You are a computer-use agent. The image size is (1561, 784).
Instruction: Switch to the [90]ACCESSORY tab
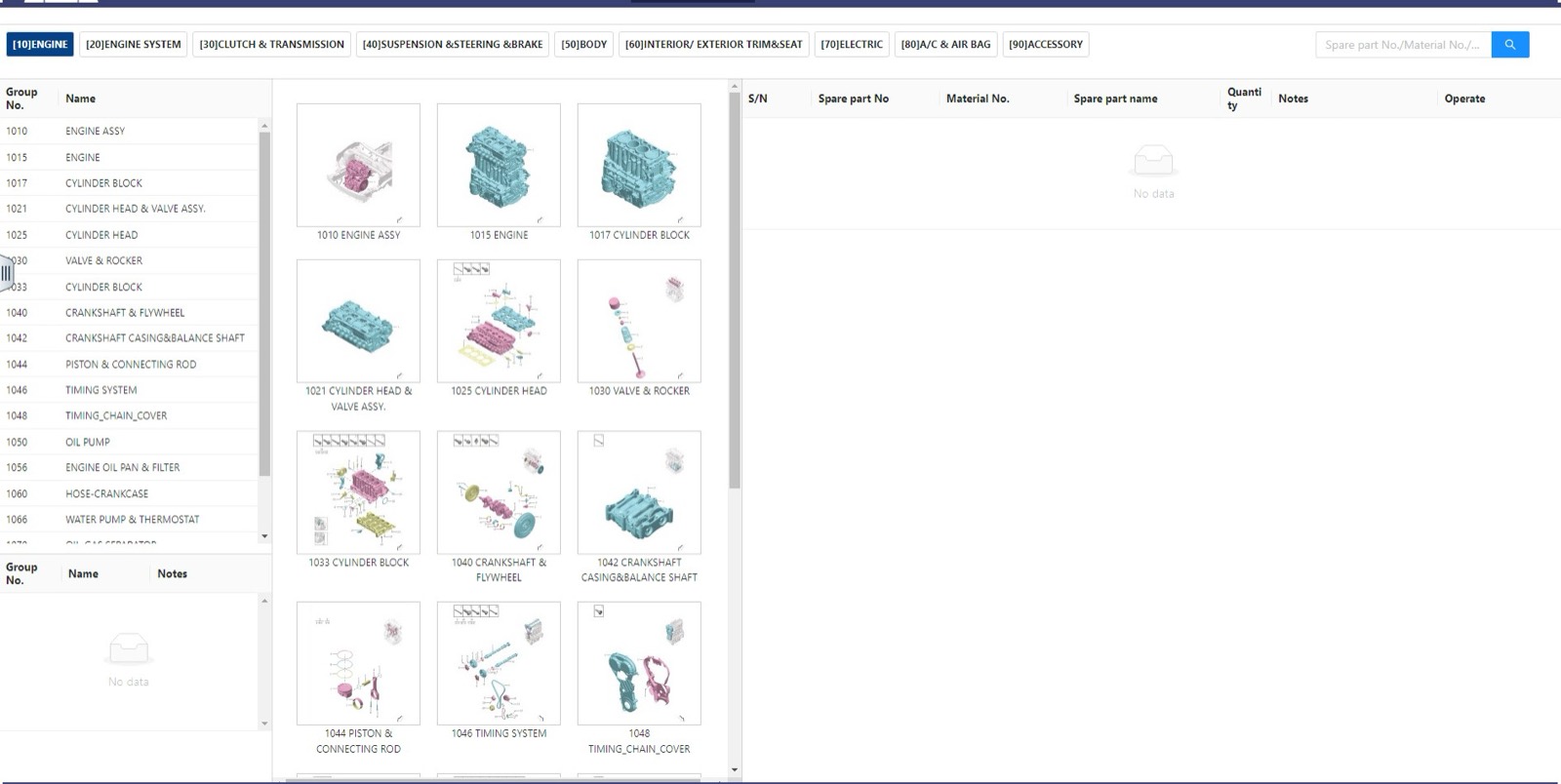pos(1046,45)
